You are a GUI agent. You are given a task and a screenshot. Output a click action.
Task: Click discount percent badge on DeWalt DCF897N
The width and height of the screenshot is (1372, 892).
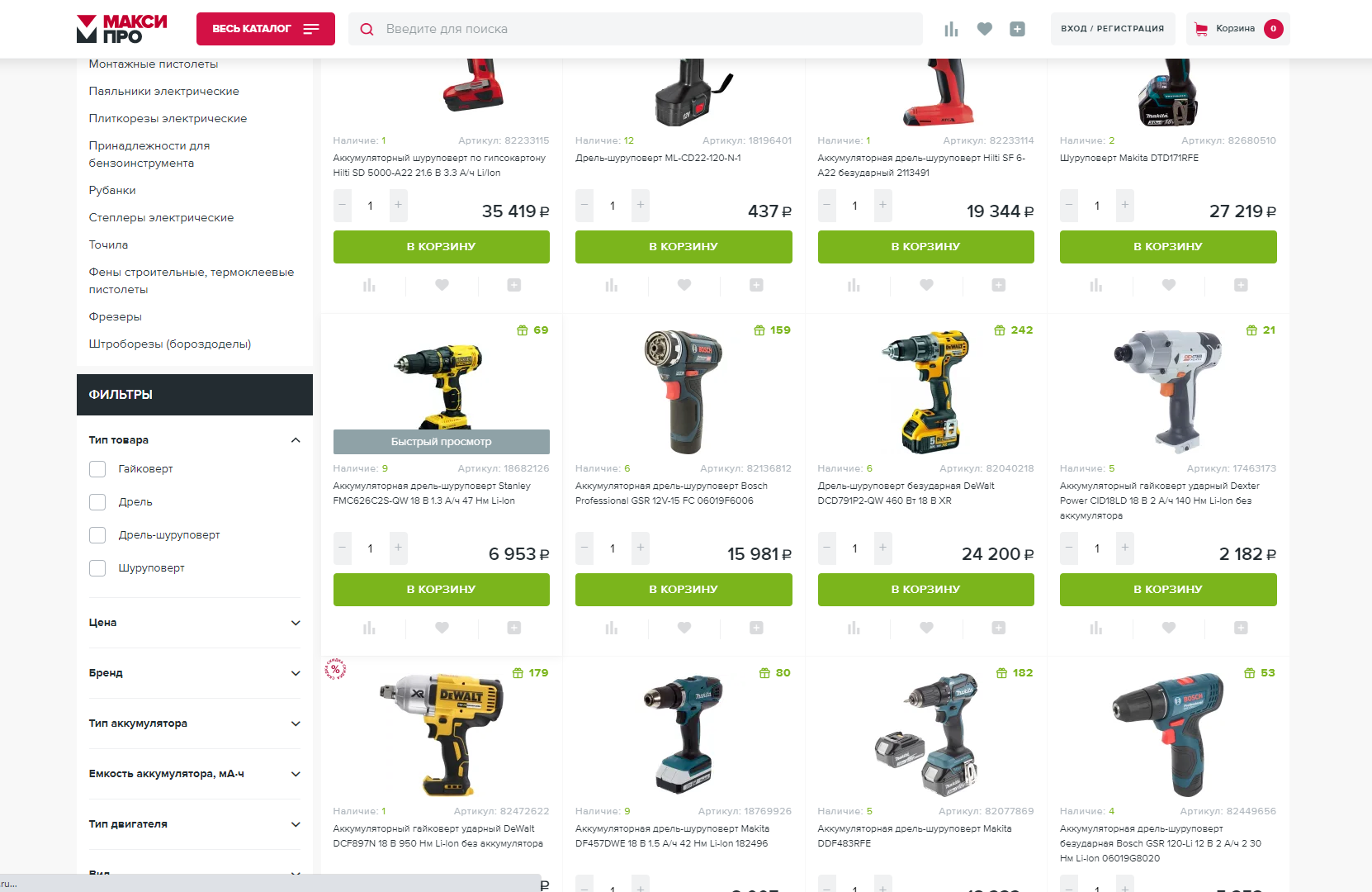tap(335, 669)
